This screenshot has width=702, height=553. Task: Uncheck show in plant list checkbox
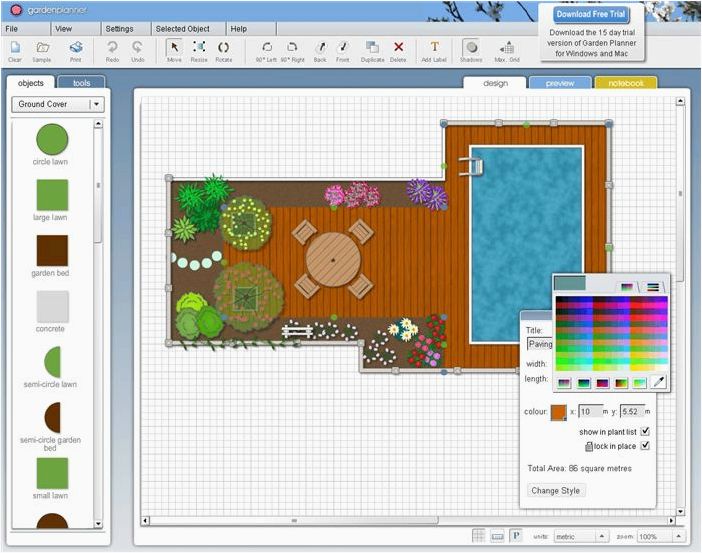[645, 432]
